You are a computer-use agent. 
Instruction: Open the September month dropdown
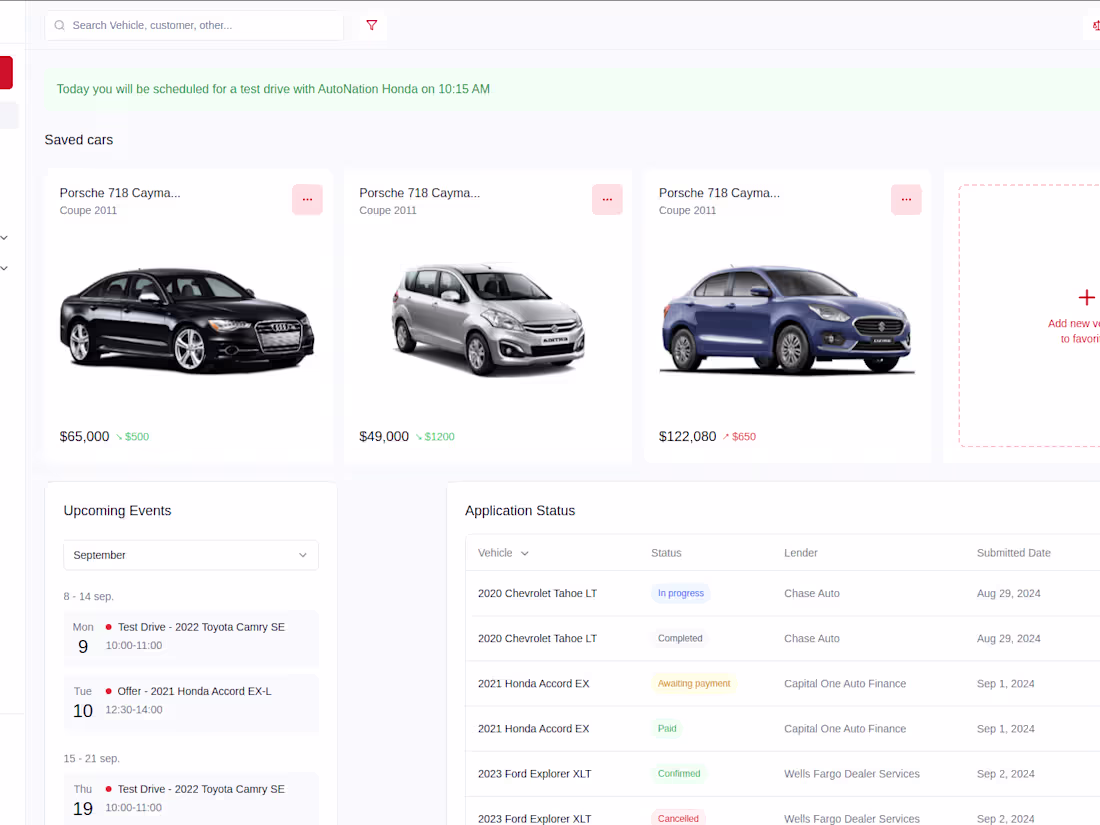coord(190,555)
